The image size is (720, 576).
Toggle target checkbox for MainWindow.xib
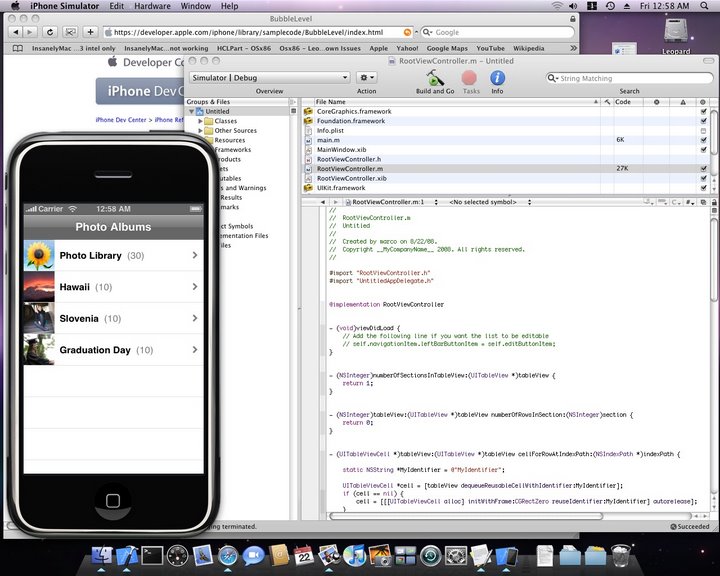point(703,150)
